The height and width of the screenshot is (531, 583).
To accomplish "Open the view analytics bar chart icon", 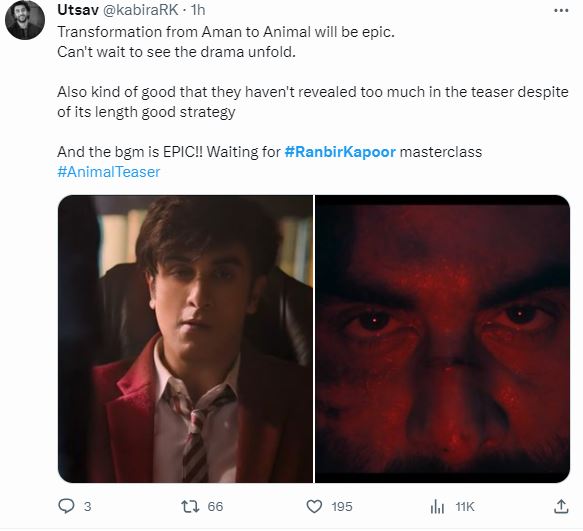I will coord(437,506).
